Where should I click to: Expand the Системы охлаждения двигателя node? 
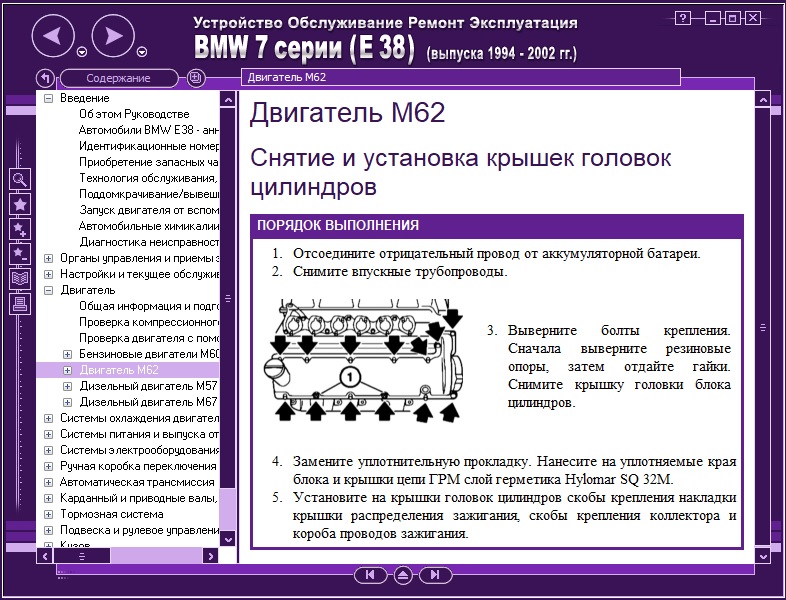49,418
